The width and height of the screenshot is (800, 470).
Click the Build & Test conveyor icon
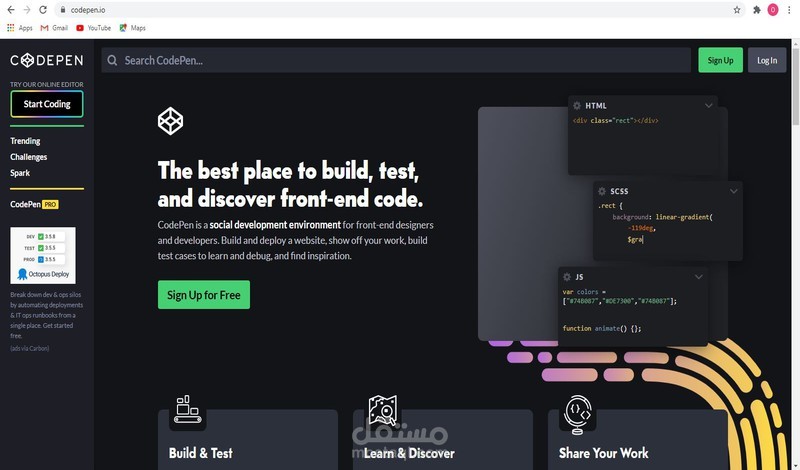[x=187, y=409]
